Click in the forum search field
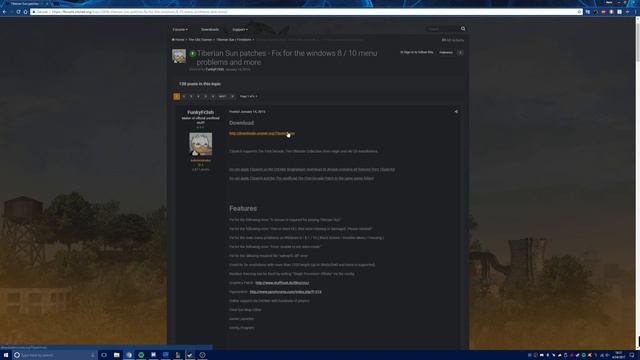The height and width of the screenshot is (360, 640). (x=442, y=29)
